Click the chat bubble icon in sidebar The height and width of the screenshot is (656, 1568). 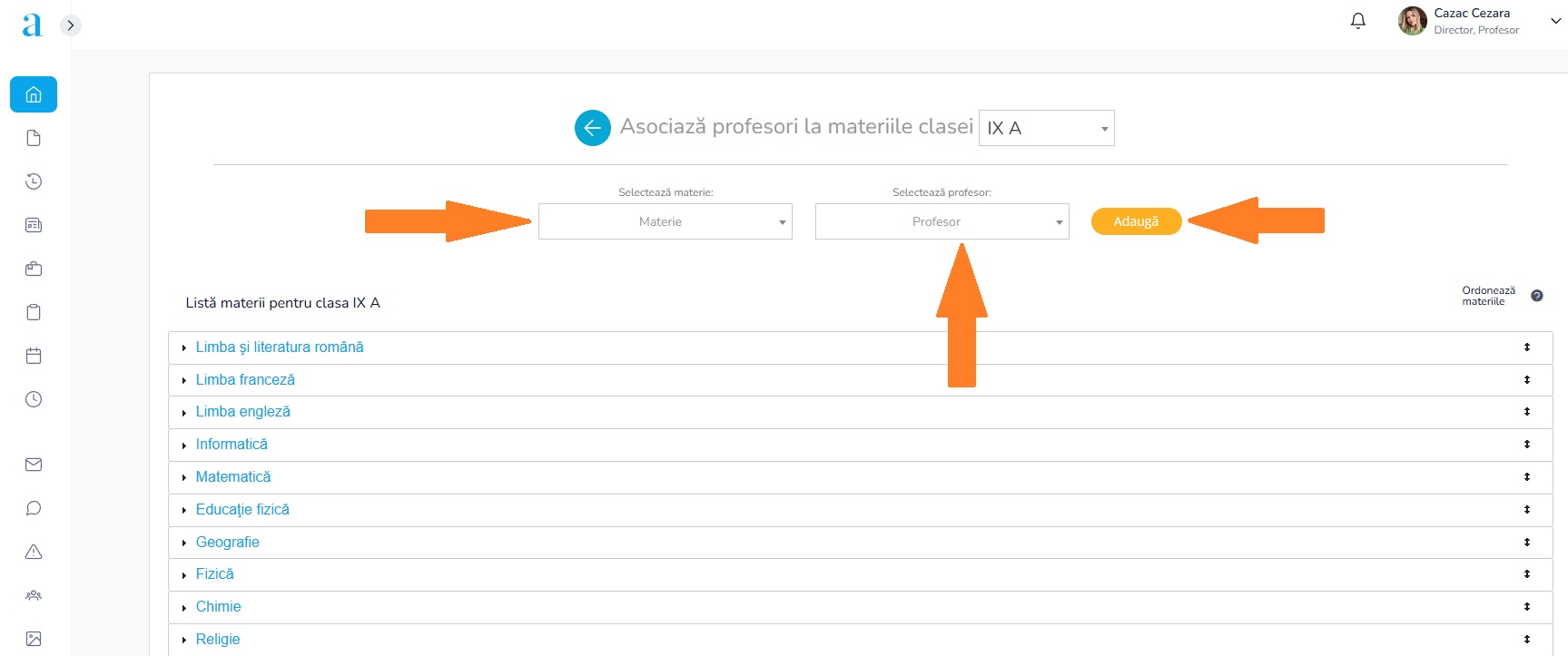coord(34,508)
